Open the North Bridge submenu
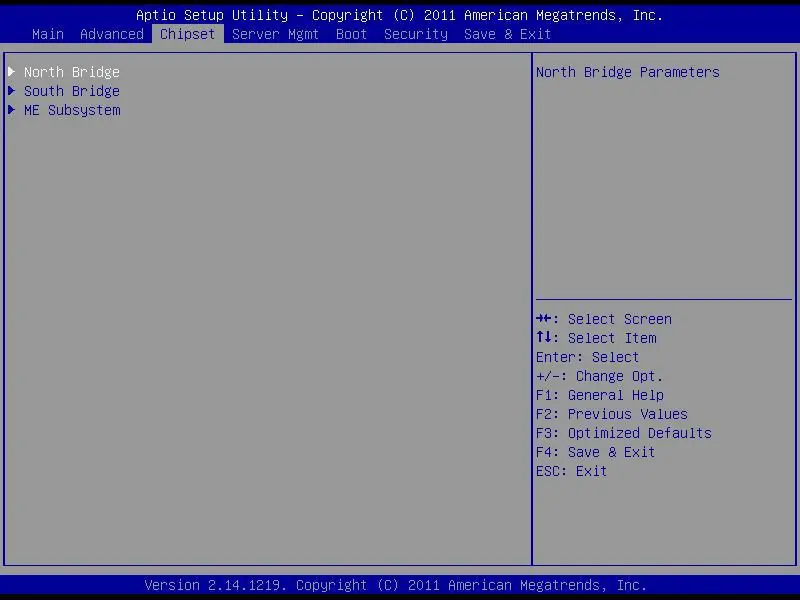The width and height of the screenshot is (800, 600). 72,72
